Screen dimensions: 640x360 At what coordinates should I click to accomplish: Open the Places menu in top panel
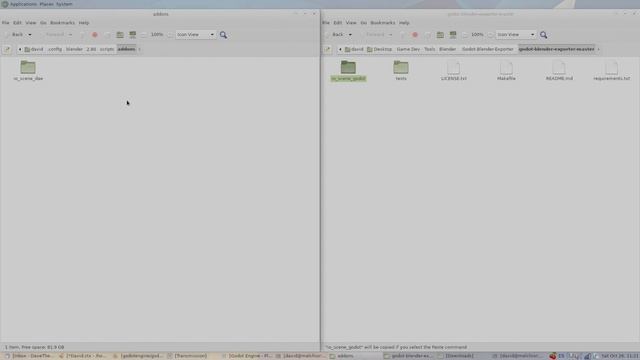click(47, 4)
